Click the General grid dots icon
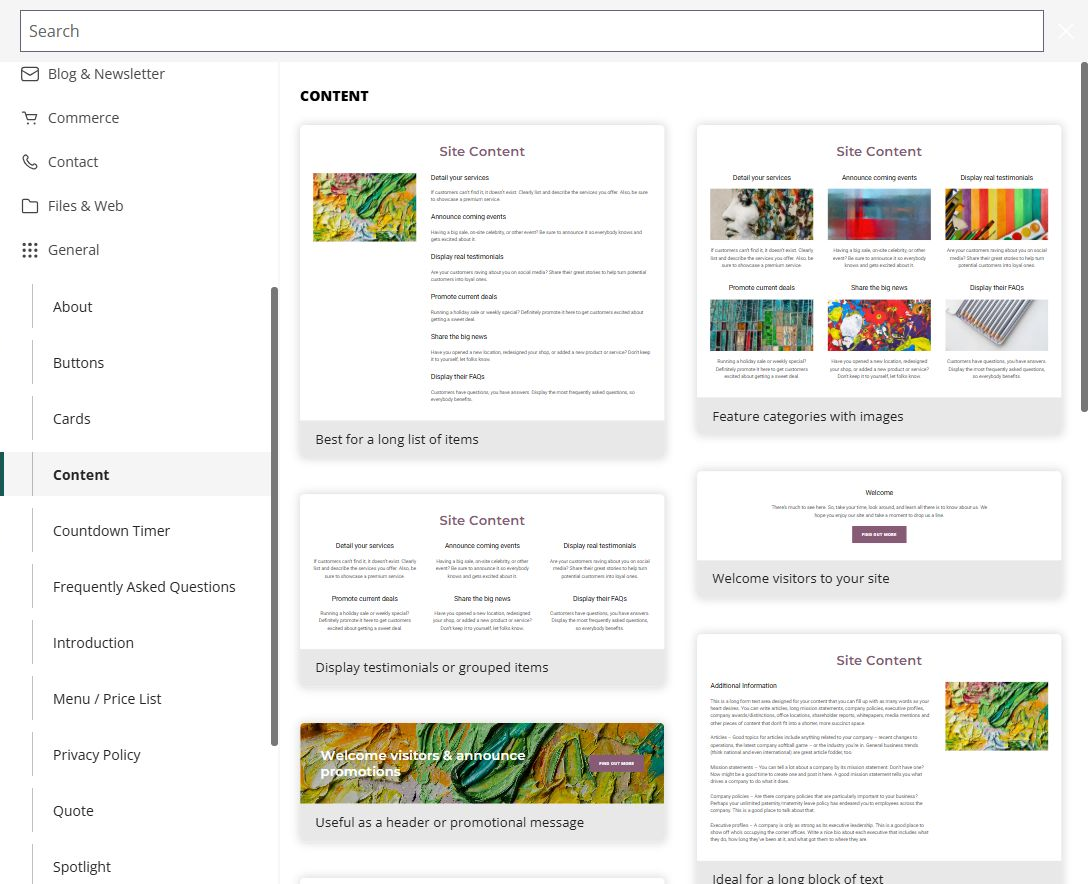The image size is (1088, 884). click(30, 250)
